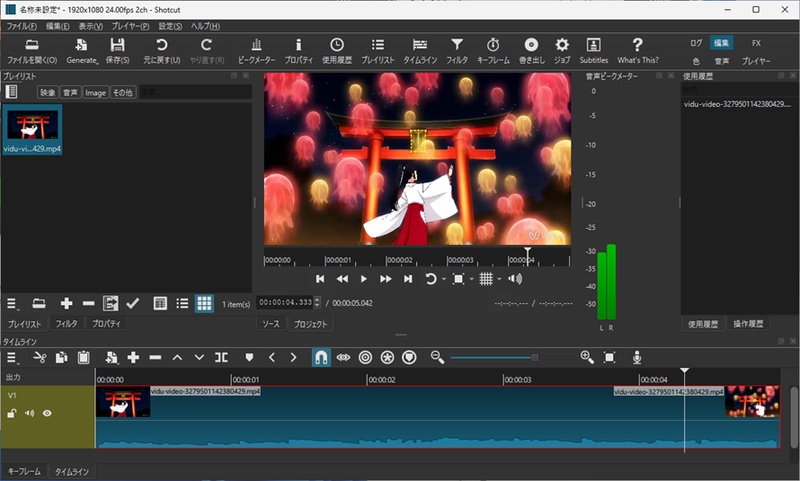Overwrite clip with down-chevron icon

(199, 358)
